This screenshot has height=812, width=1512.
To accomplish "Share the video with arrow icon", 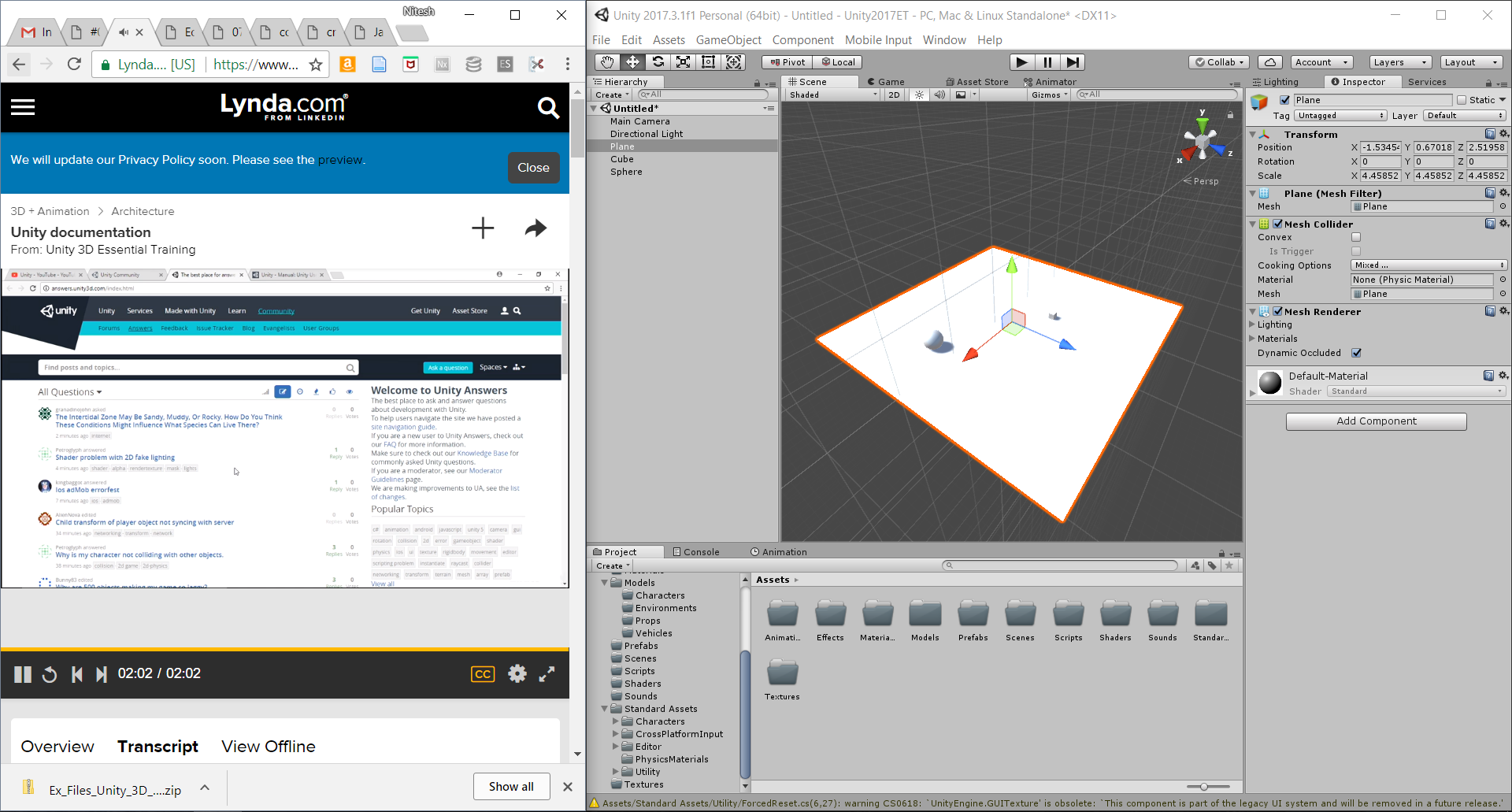I will coord(535,228).
